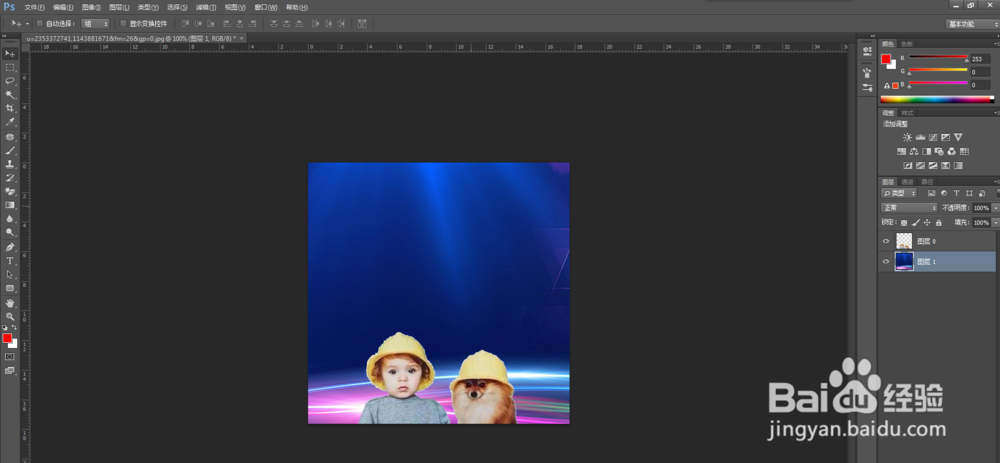
Task: Select the Dodge tool
Action: tap(10, 232)
